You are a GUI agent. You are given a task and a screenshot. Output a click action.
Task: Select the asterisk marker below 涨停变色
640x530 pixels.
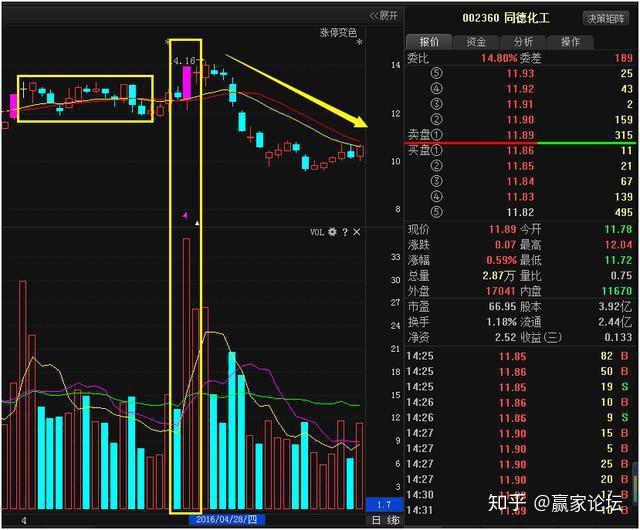coord(359,42)
